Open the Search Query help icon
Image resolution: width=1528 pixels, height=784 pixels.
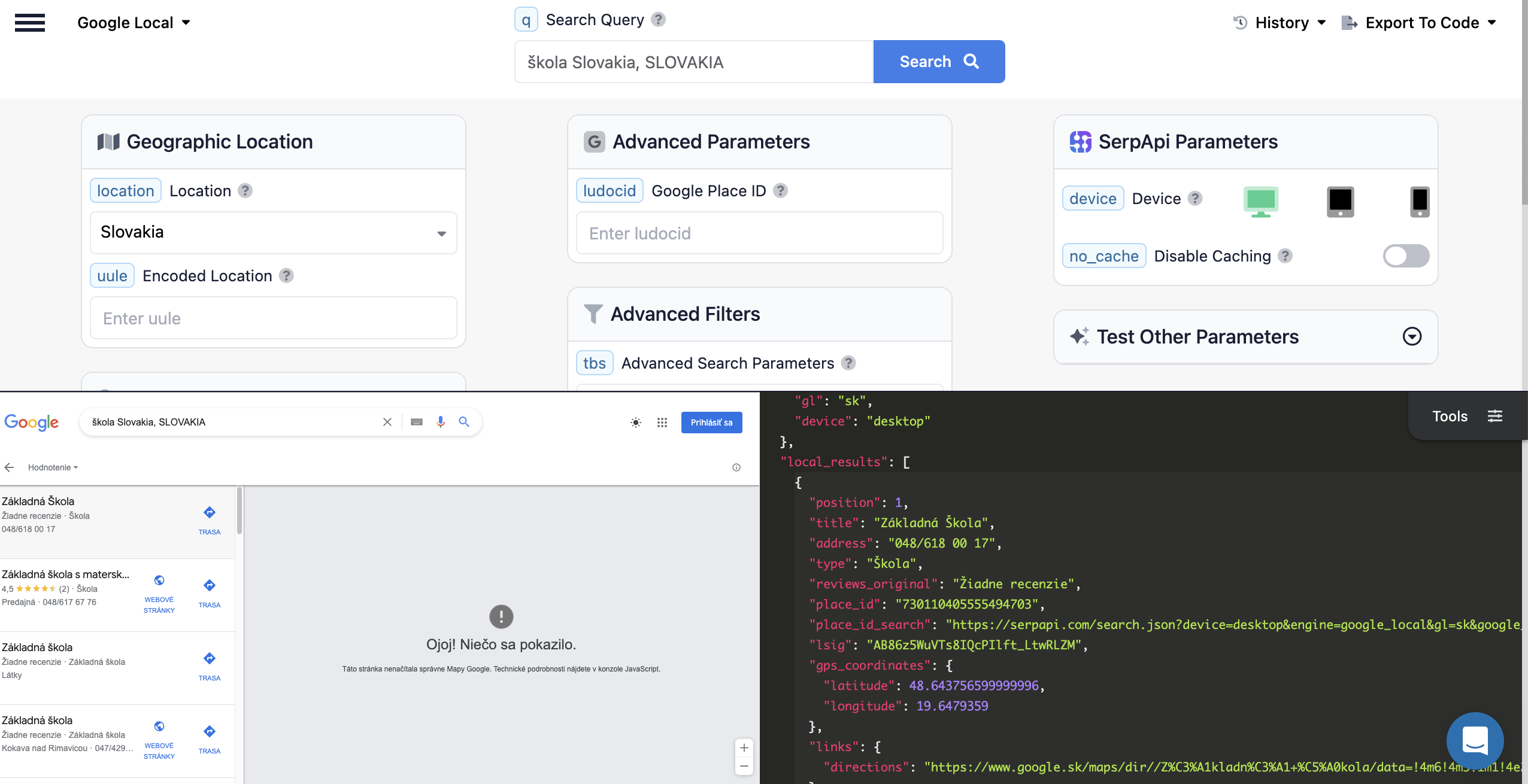pyautogui.click(x=659, y=19)
